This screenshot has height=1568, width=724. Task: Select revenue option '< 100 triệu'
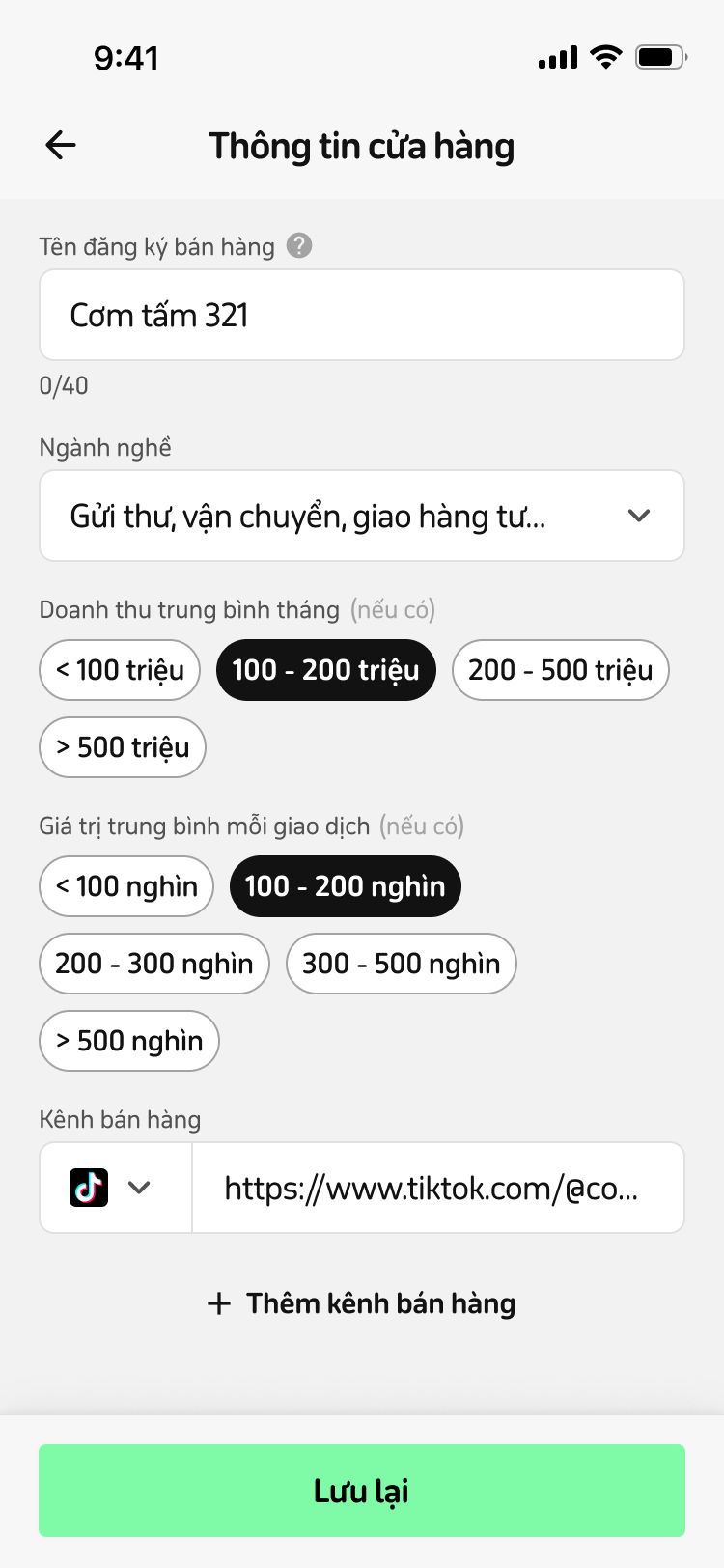pyautogui.click(x=120, y=670)
